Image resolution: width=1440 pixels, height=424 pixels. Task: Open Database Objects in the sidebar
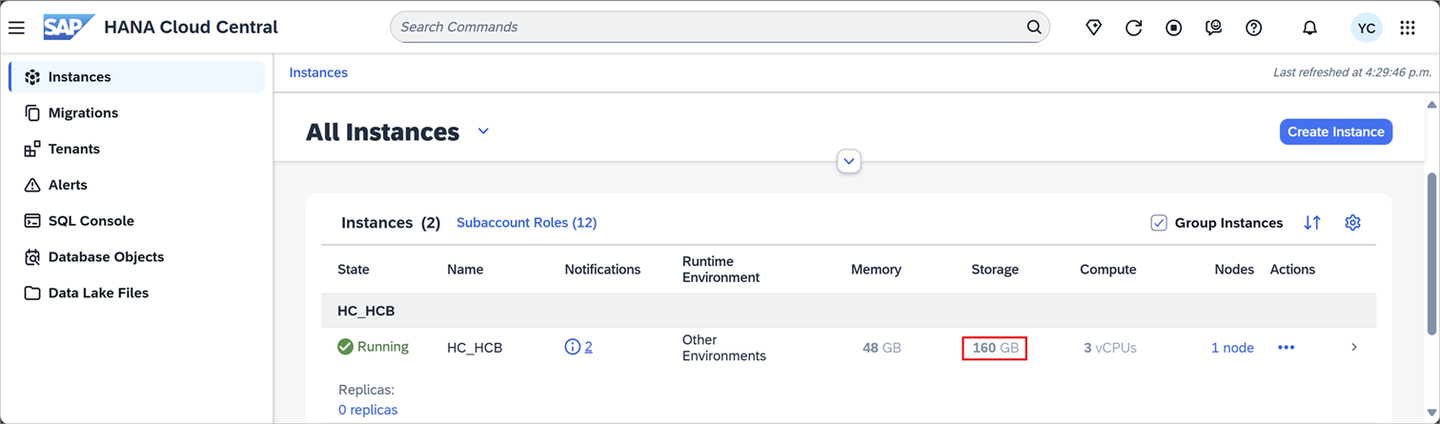tap(137, 257)
